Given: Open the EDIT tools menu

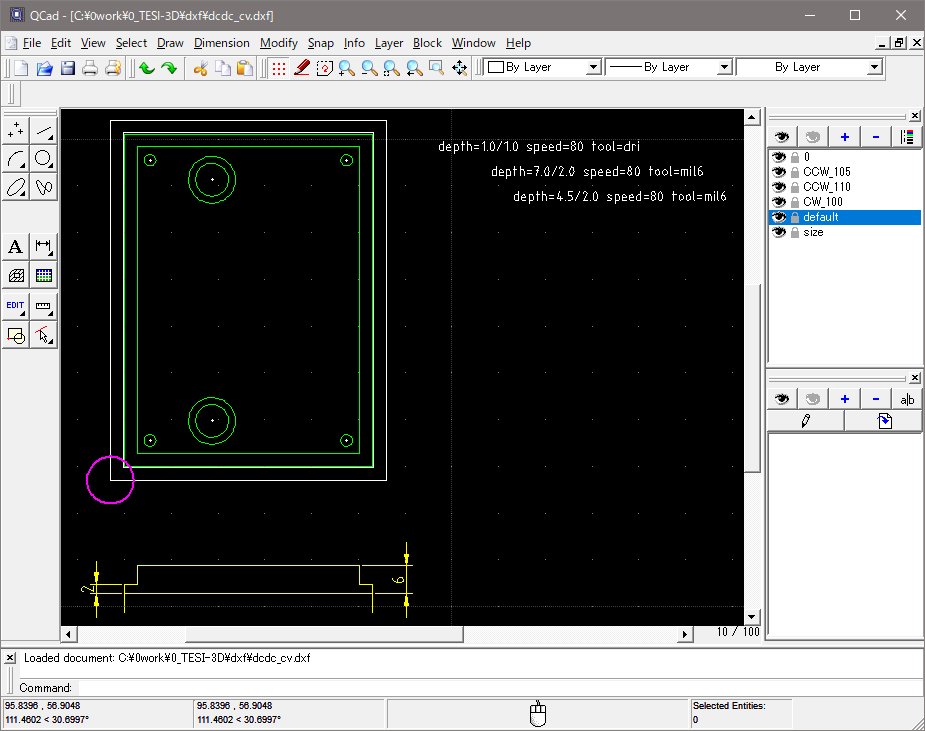Looking at the screenshot, I should click(16, 306).
